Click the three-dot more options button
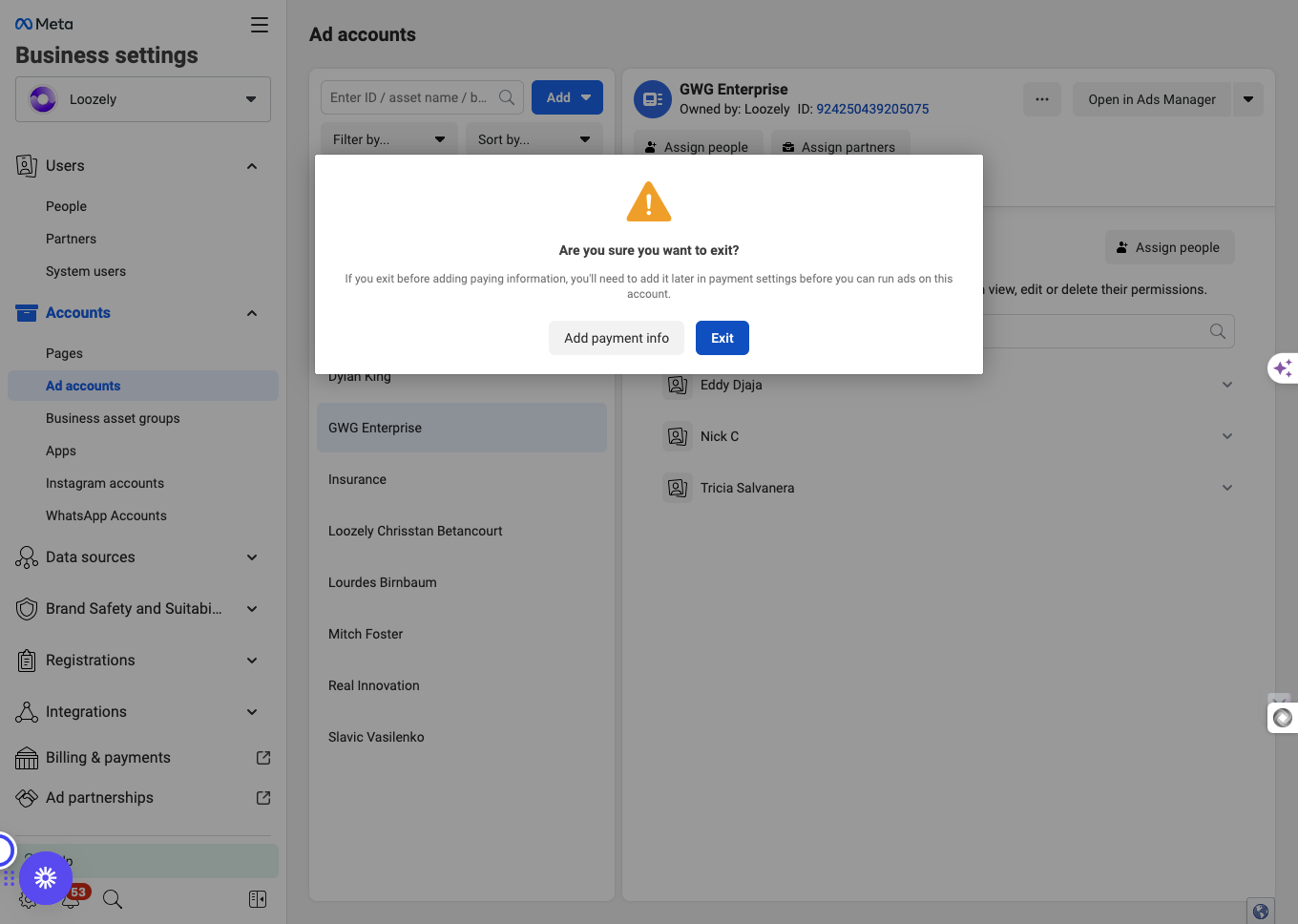 click(1042, 99)
